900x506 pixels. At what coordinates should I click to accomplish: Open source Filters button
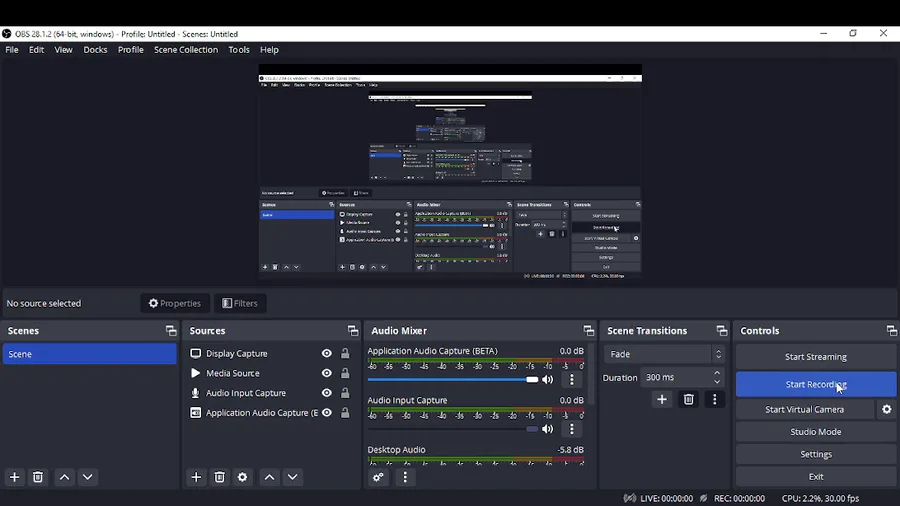(240, 303)
